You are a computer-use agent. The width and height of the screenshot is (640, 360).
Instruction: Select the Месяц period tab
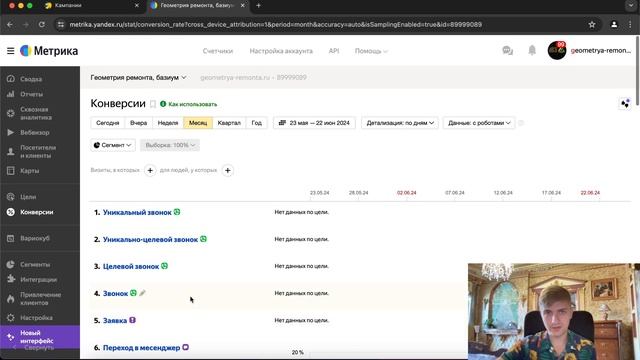[198, 123]
